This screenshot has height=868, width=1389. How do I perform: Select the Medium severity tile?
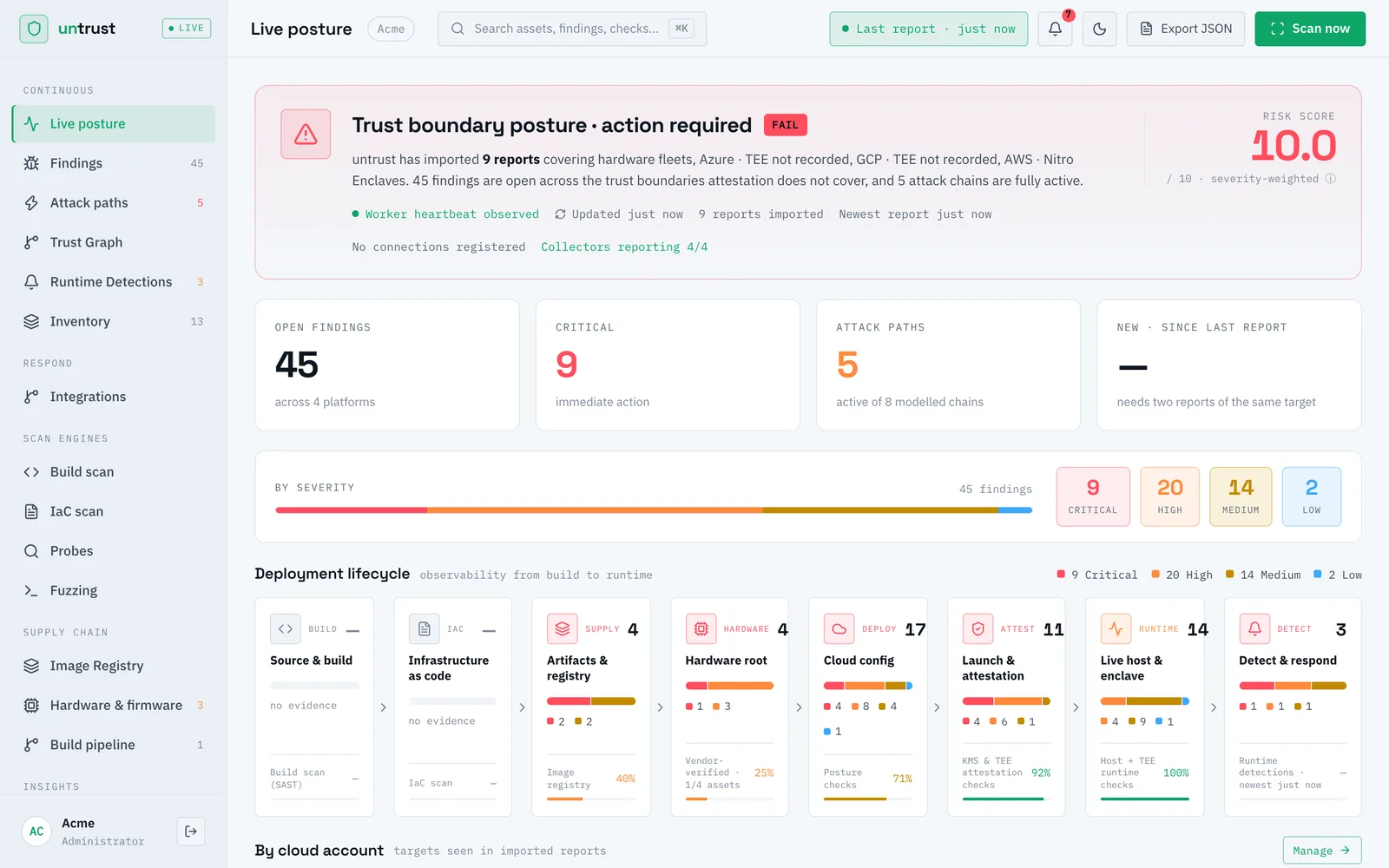pos(1241,496)
